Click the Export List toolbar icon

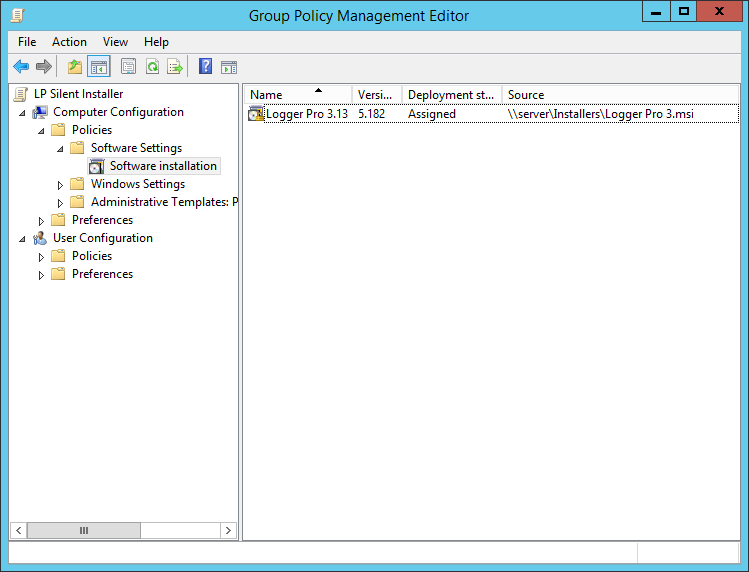click(x=175, y=66)
